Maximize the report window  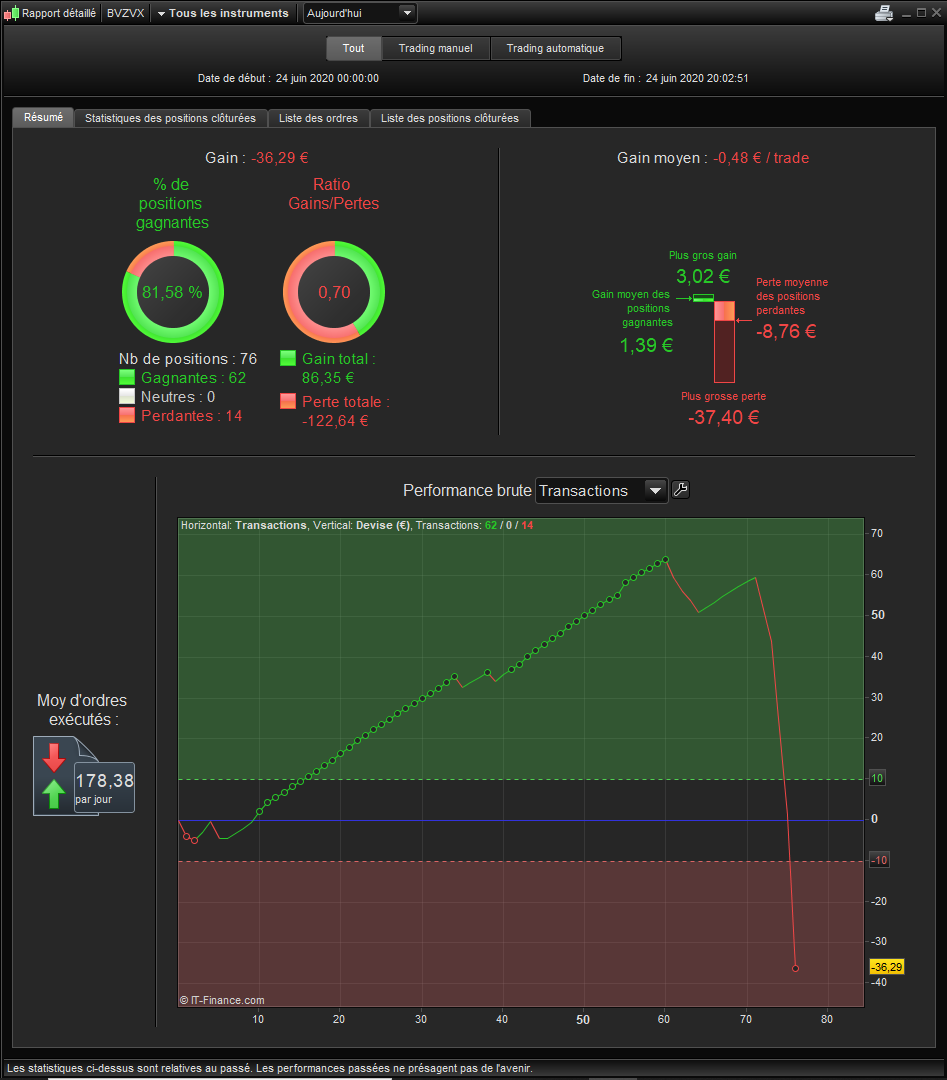922,12
